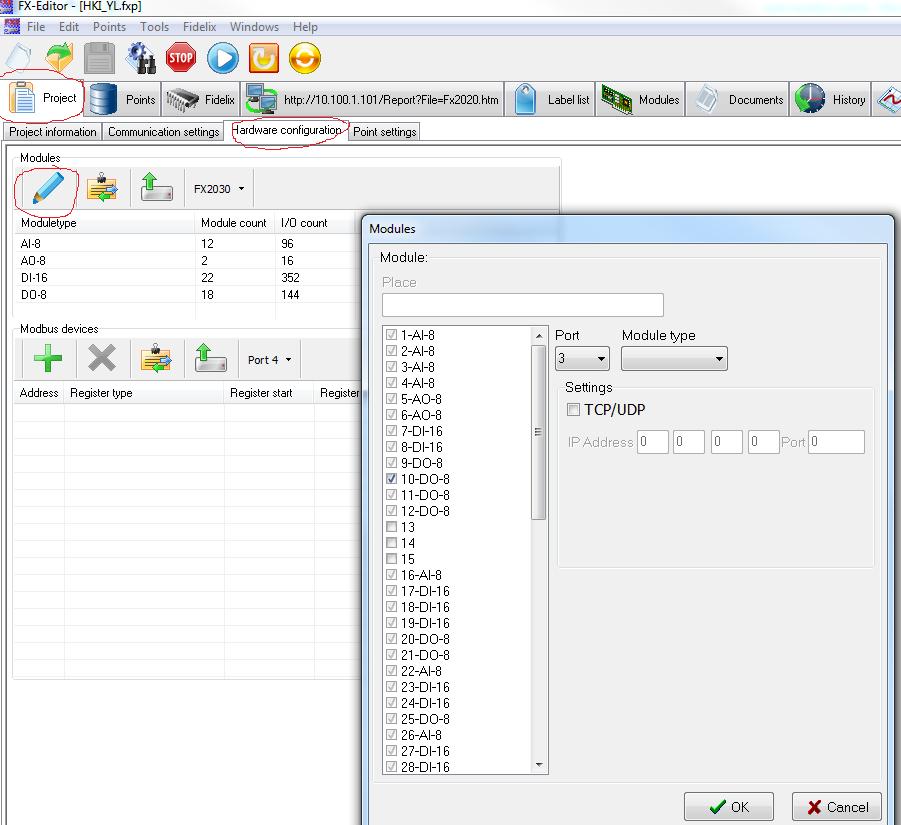Check the module 15 checkbox

click(391, 558)
